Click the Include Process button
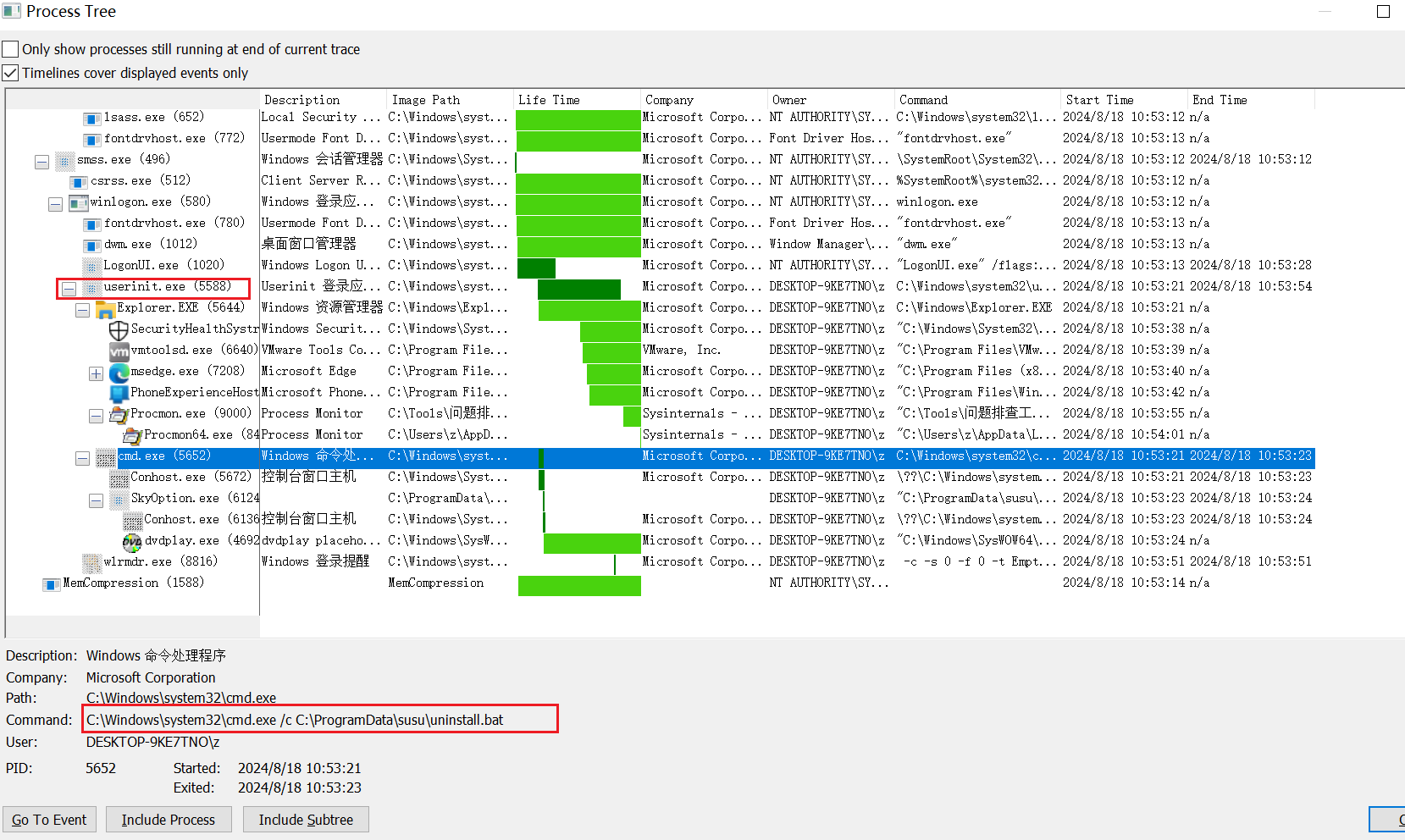The height and width of the screenshot is (840, 1405). [x=169, y=820]
